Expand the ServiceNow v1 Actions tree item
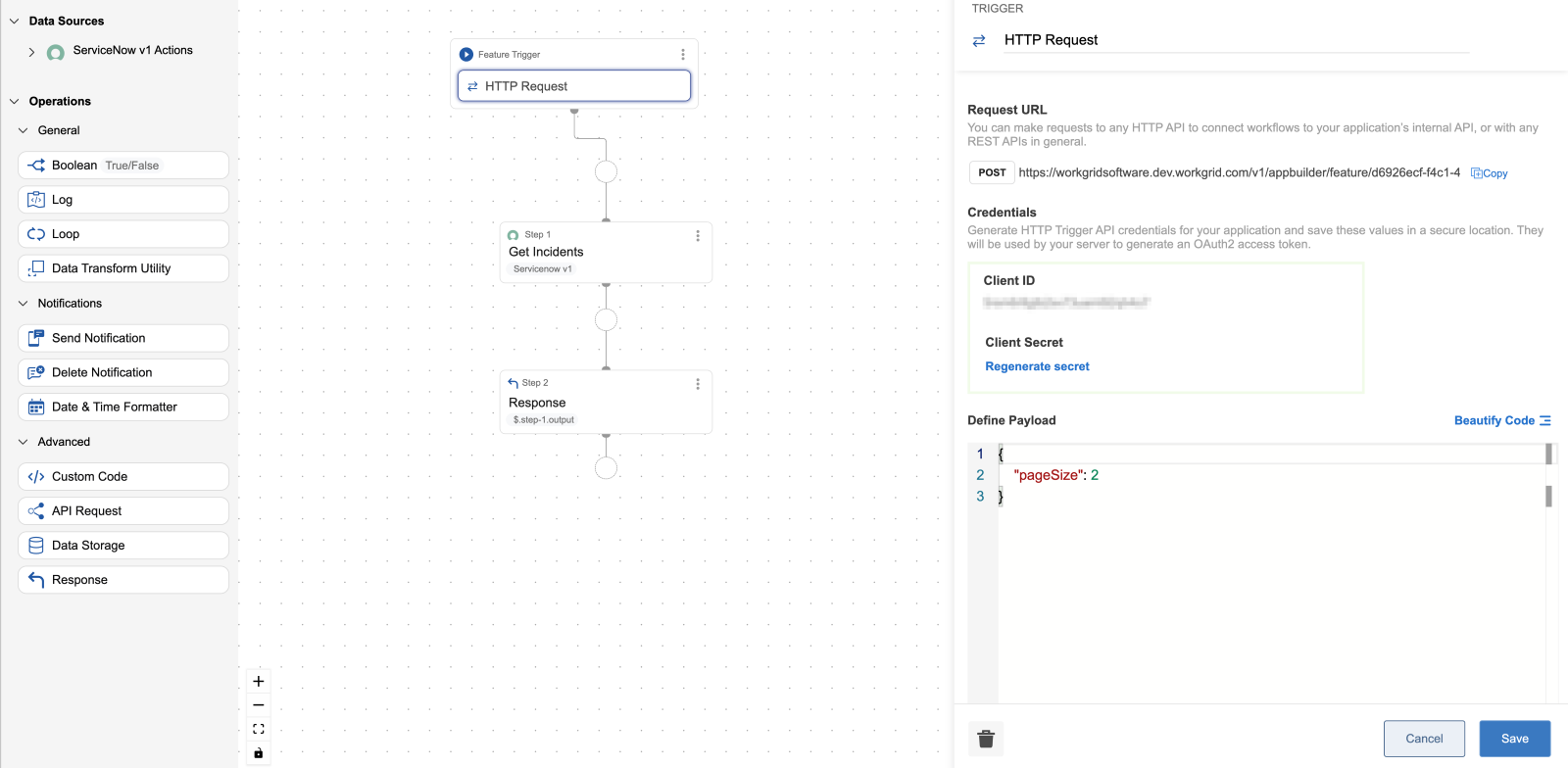1568x768 pixels. coord(31,52)
